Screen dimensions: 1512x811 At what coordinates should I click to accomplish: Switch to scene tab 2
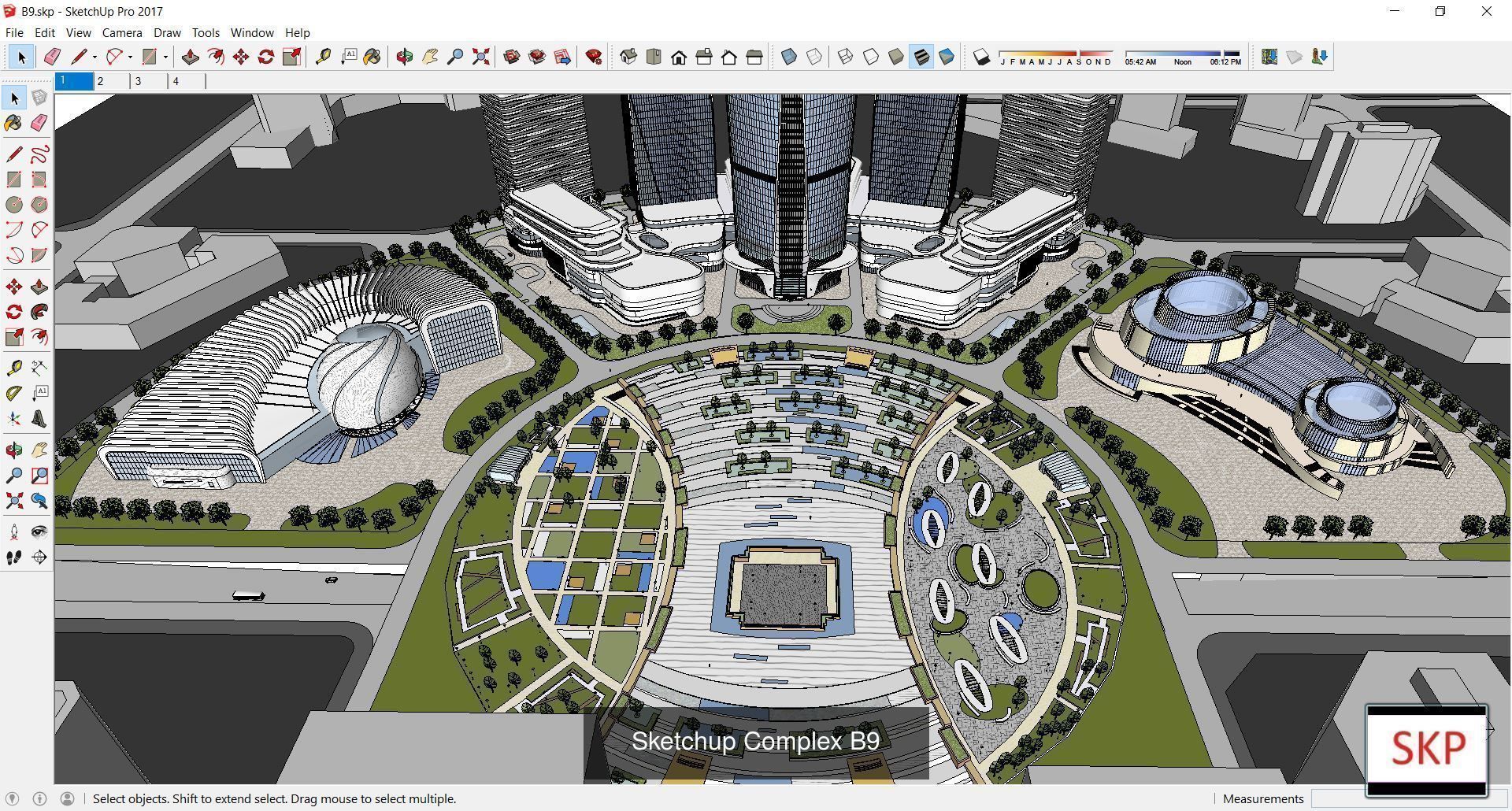[x=111, y=81]
